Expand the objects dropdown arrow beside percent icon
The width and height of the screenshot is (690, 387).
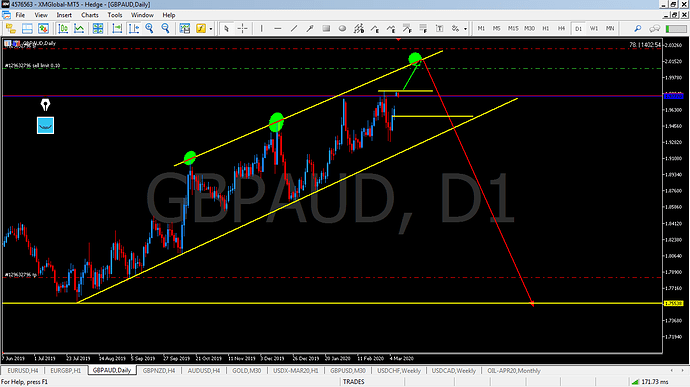pos(465,29)
